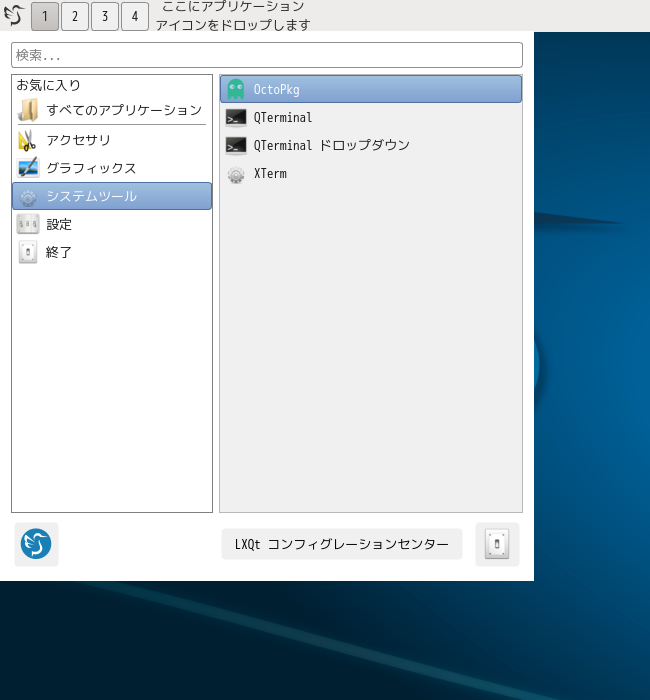The width and height of the screenshot is (650, 700).
Task: Switch to desktop 3
Action: (105, 17)
